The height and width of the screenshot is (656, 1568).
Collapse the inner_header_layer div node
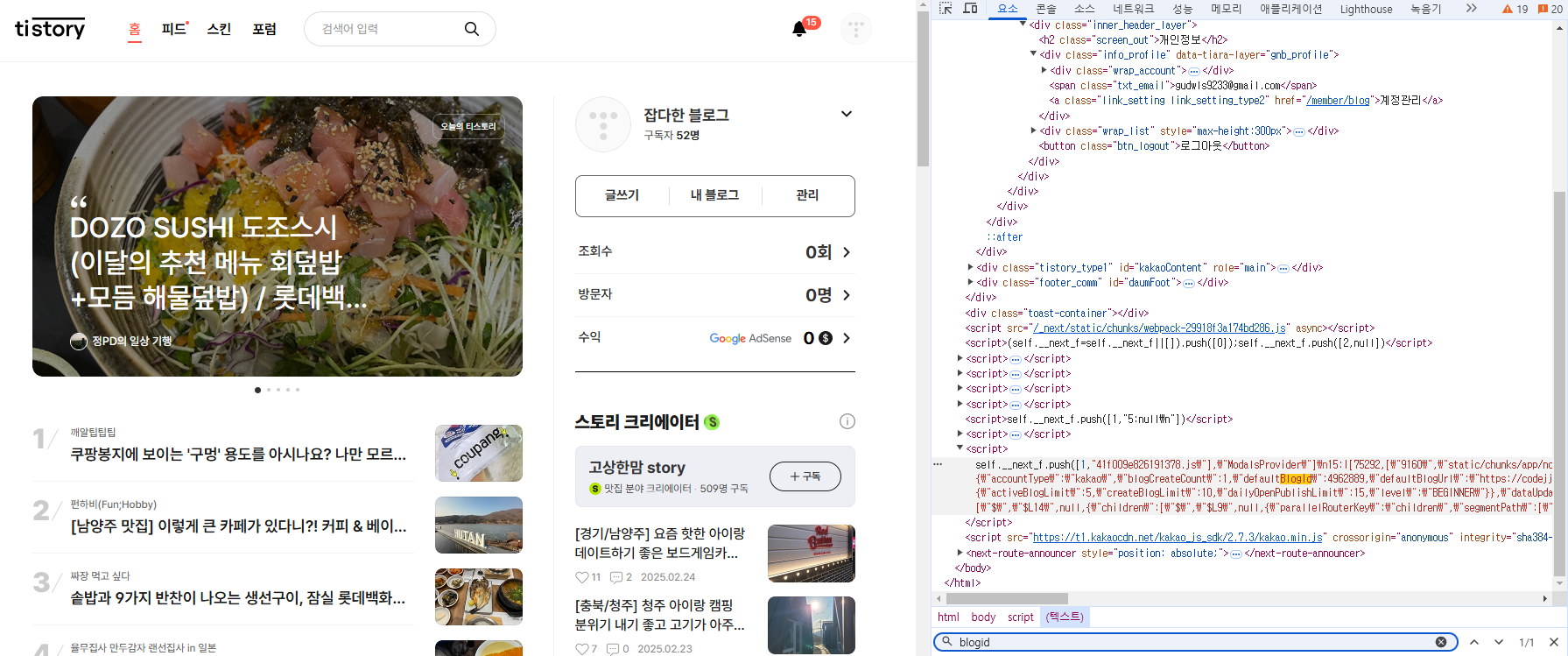click(x=1023, y=24)
